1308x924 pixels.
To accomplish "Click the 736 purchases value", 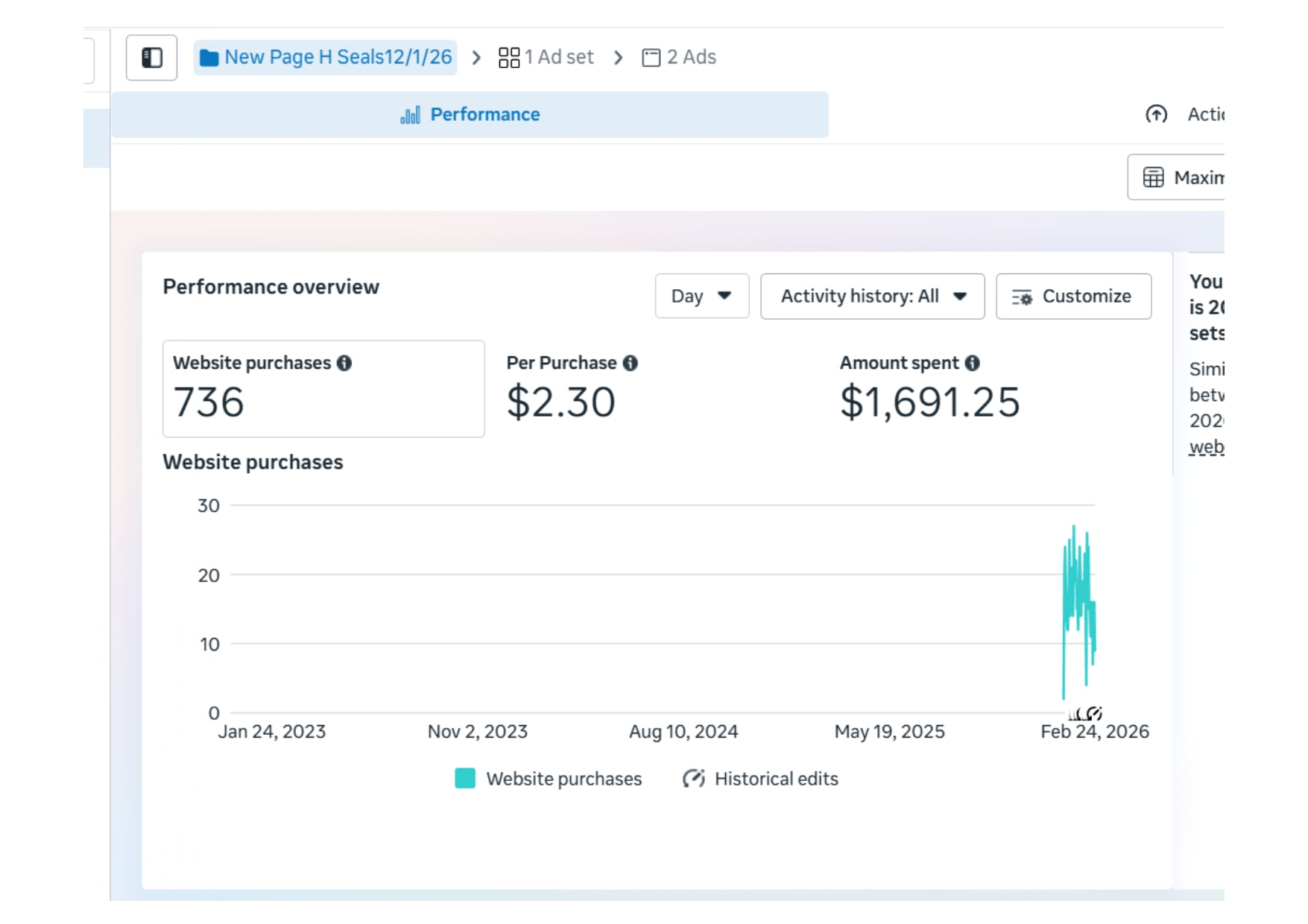I will [x=209, y=402].
